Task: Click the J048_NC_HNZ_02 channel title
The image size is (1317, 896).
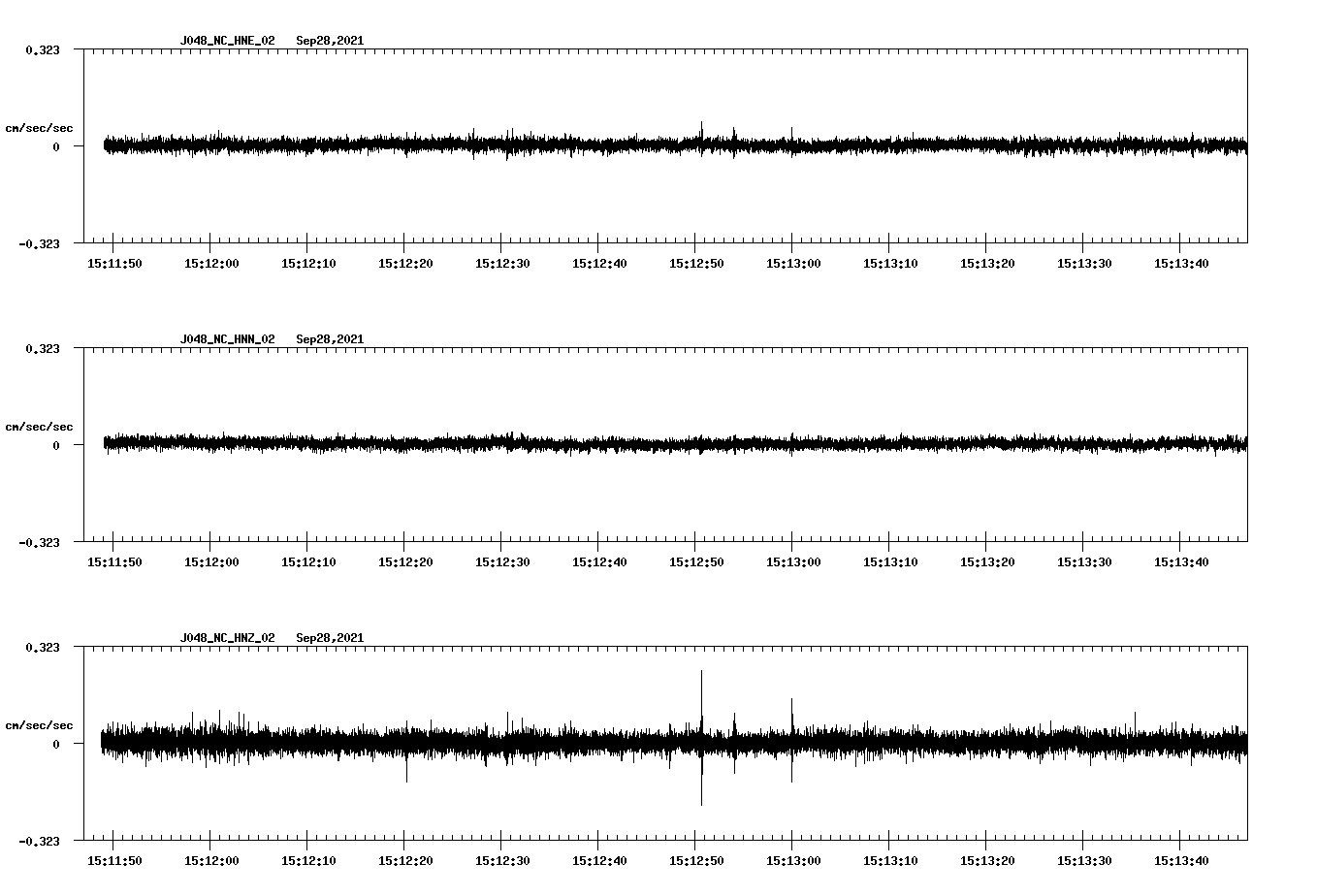Action: point(227,638)
